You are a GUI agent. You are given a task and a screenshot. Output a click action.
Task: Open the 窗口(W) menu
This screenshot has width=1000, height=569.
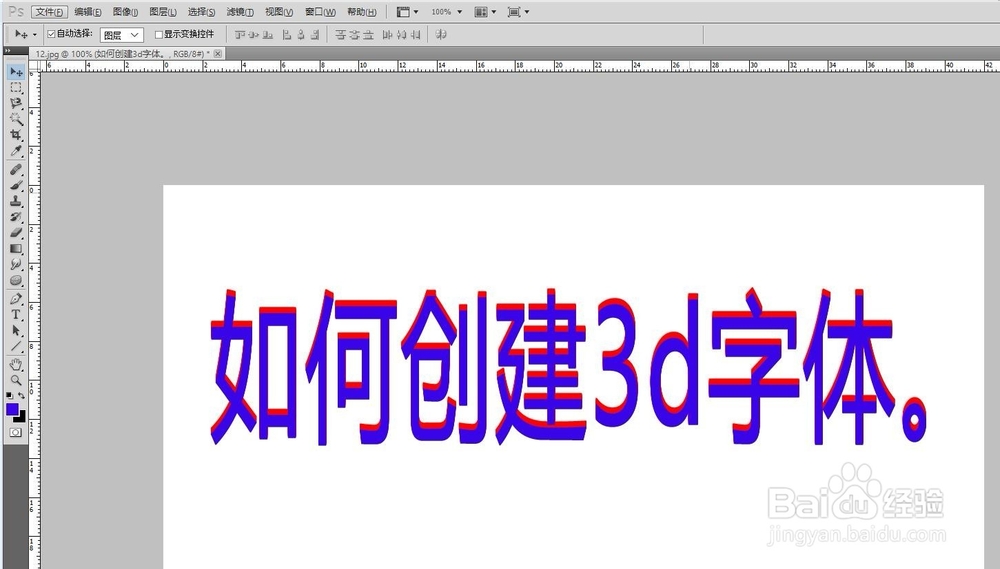click(320, 11)
